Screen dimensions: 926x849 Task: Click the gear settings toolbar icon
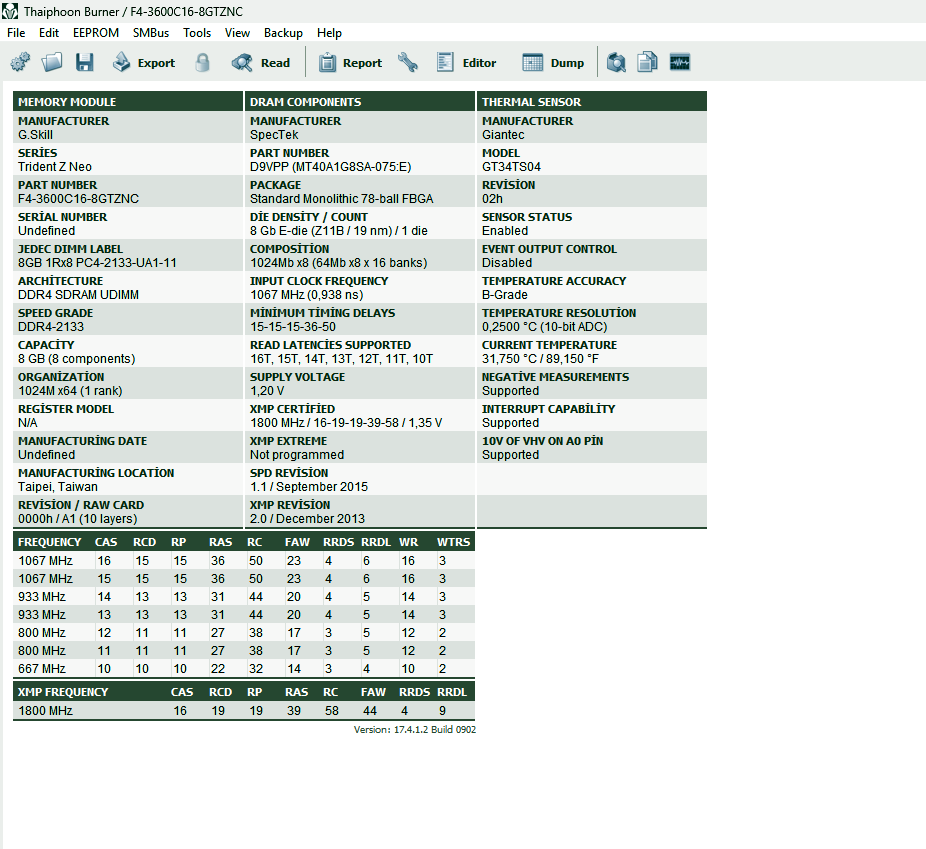tap(20, 62)
